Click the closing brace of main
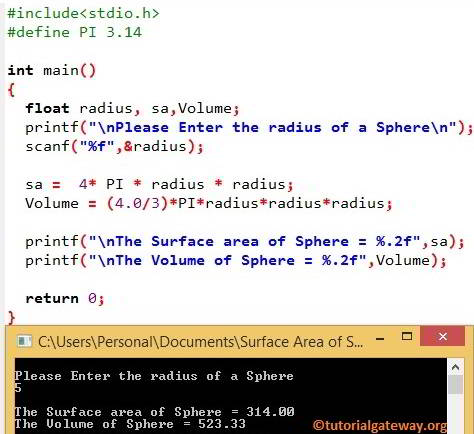This screenshot has height=434, width=474. (x=11, y=317)
